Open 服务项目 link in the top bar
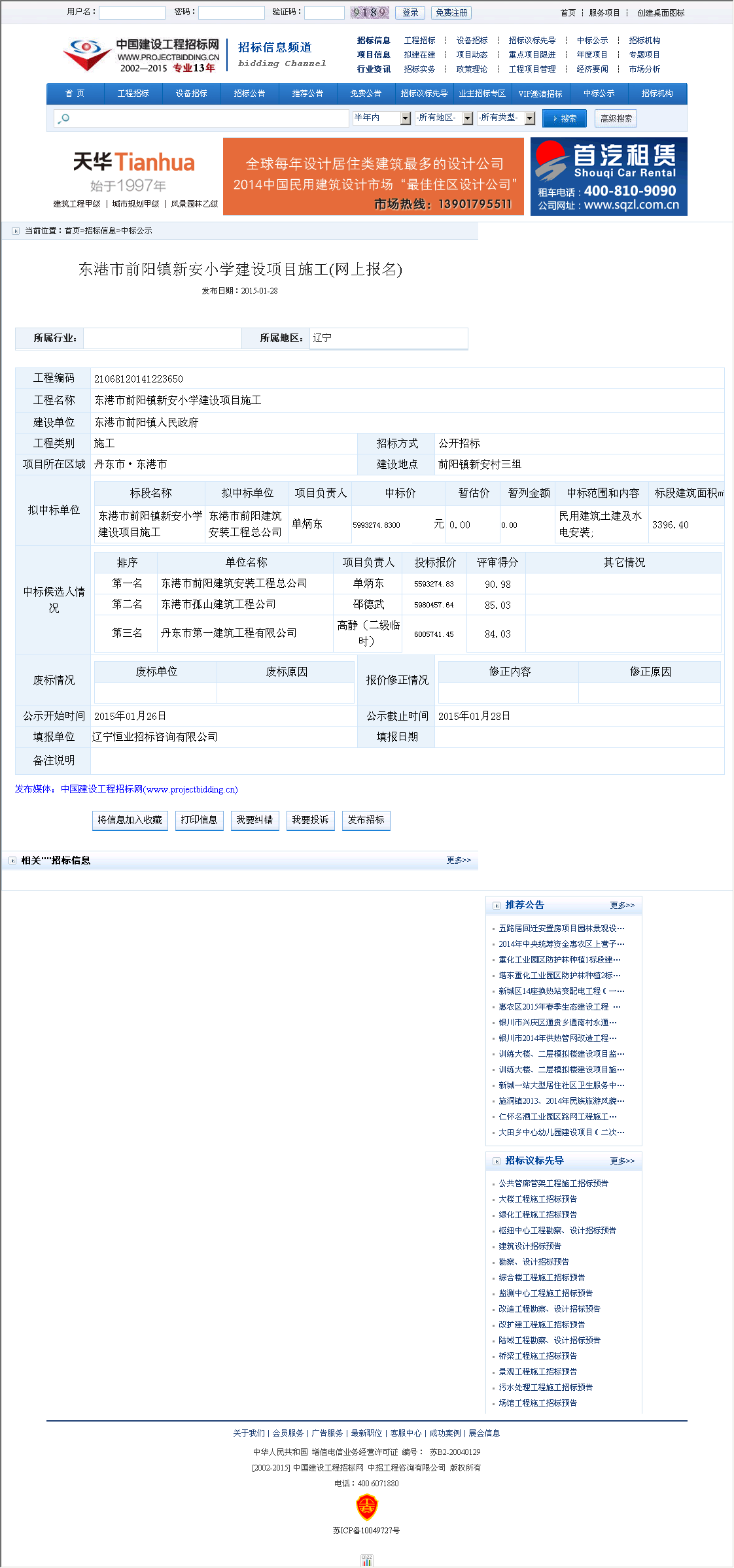The height and width of the screenshot is (1568, 734). click(604, 12)
